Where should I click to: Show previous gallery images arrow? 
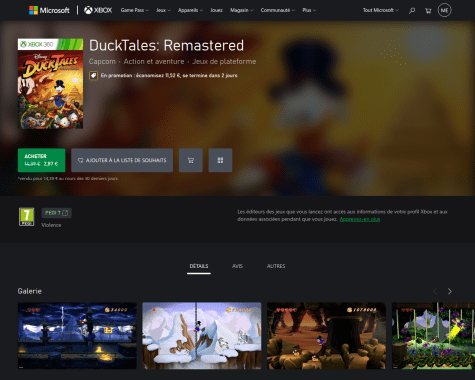pos(435,291)
